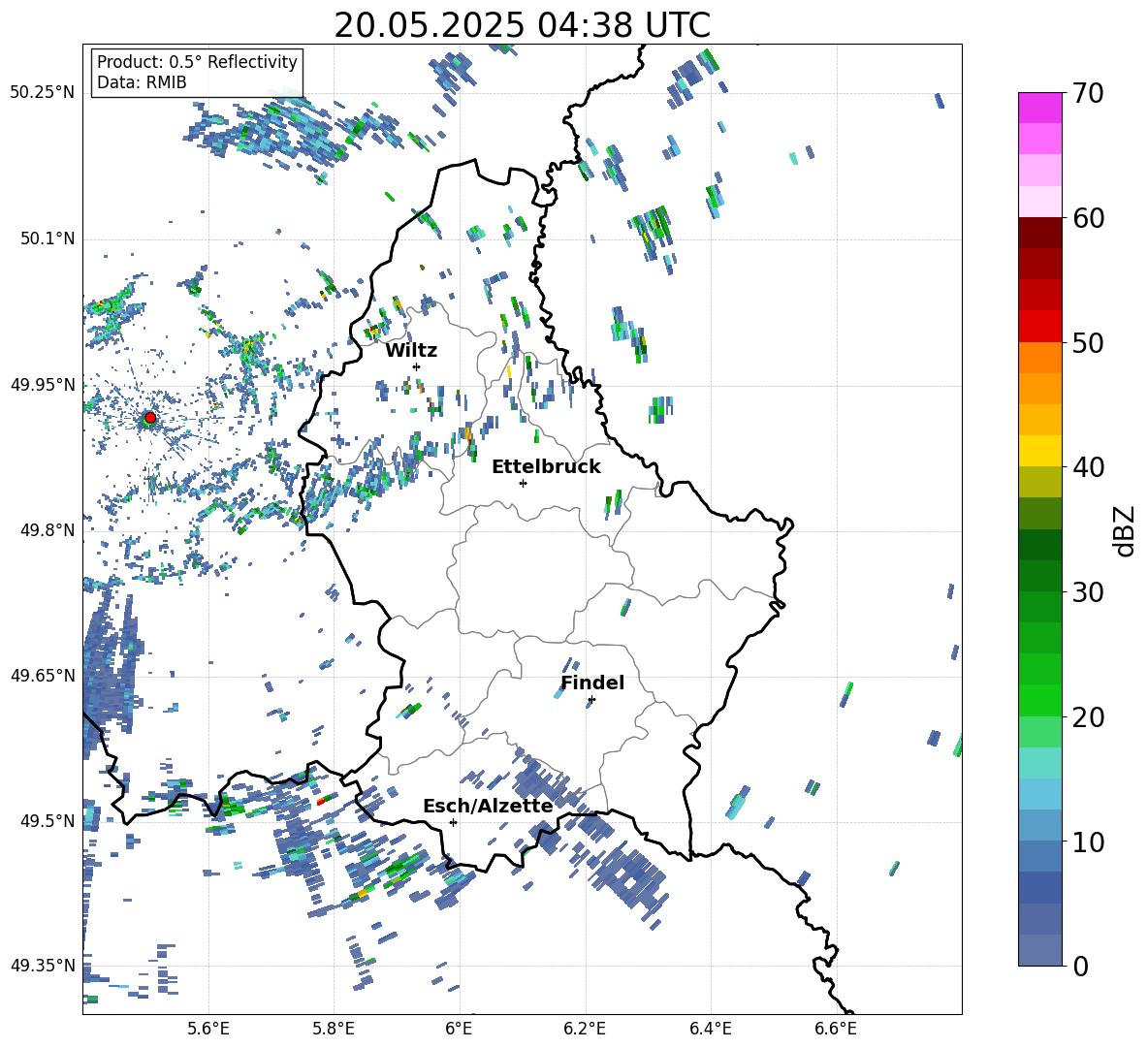The image size is (1148, 1048).
Task: Click the Wiltz station cross marker
Action: coord(417,366)
